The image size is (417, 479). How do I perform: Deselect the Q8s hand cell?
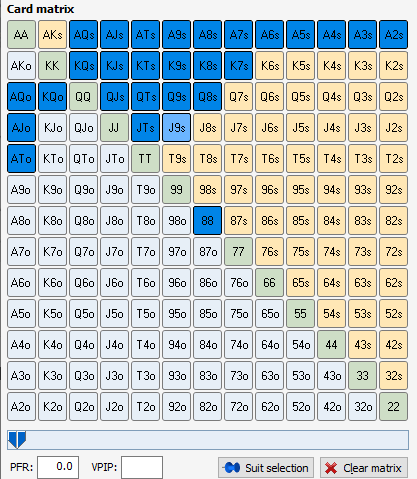207,97
